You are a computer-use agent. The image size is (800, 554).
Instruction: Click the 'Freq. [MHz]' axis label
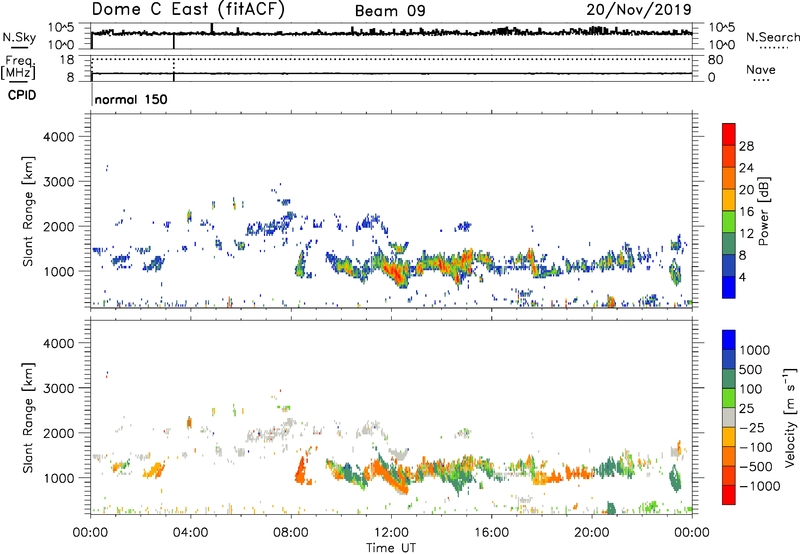pyautogui.click(x=18, y=68)
